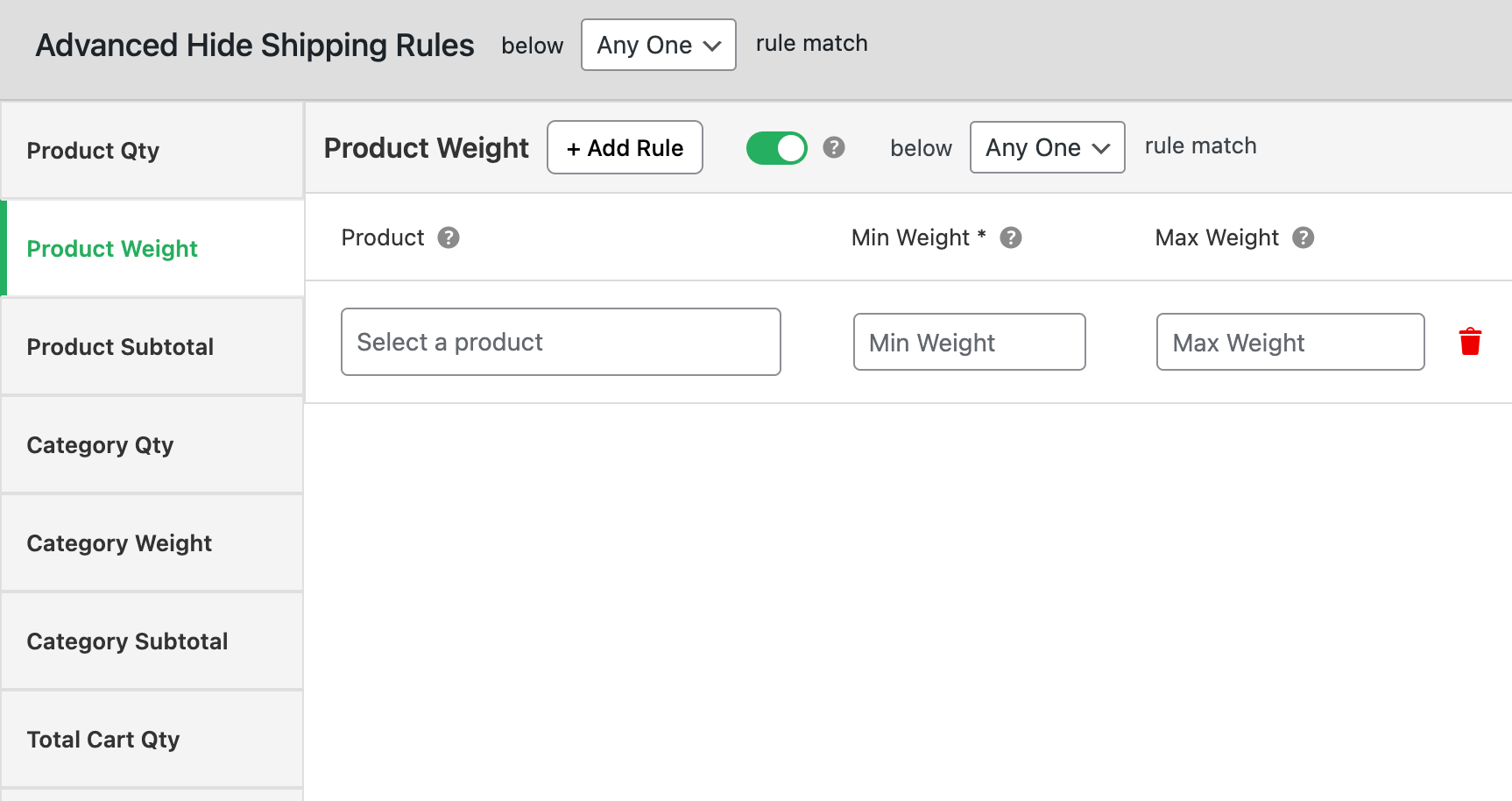
Task: Select the Category Subtotal section
Action: [x=127, y=641]
